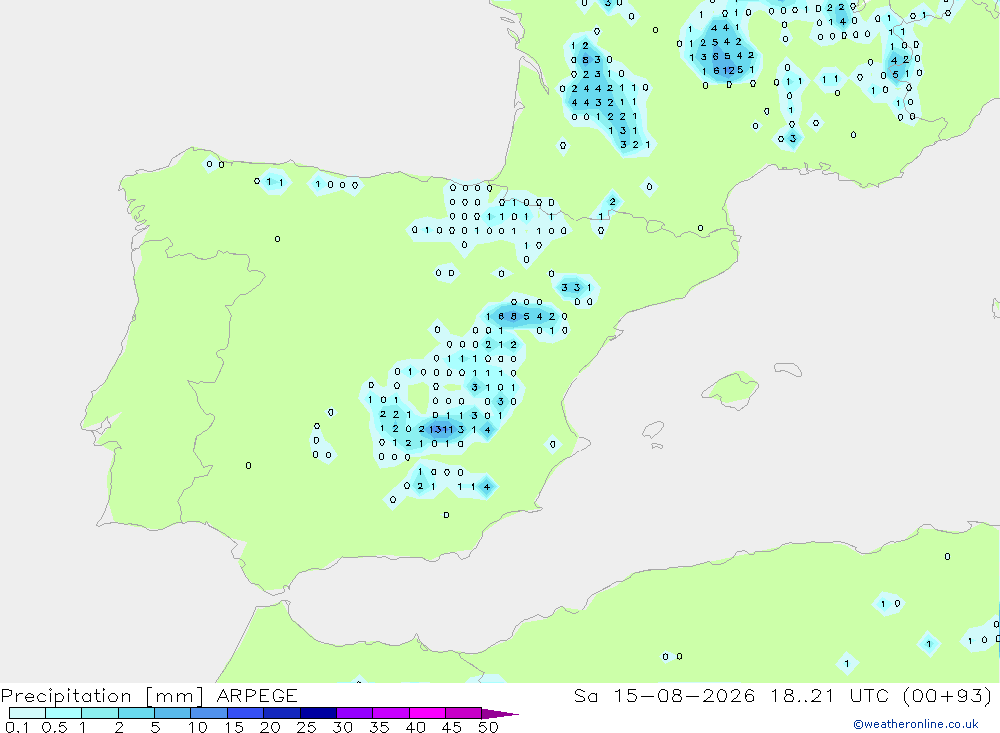
Task: Click the '13' precipitation value in southeastern Spain
Action: [436, 430]
